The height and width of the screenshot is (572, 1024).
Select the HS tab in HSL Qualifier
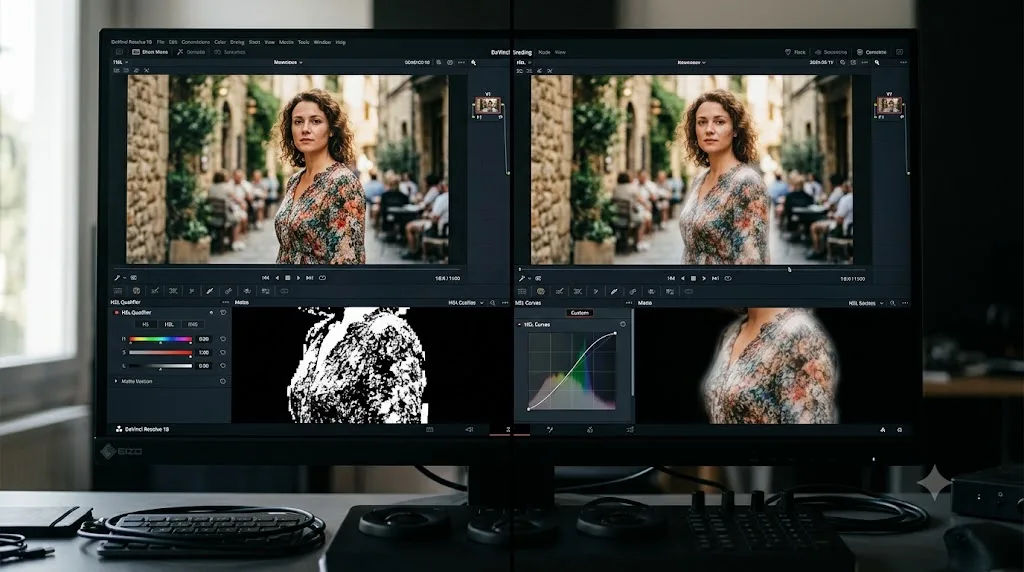(x=146, y=325)
